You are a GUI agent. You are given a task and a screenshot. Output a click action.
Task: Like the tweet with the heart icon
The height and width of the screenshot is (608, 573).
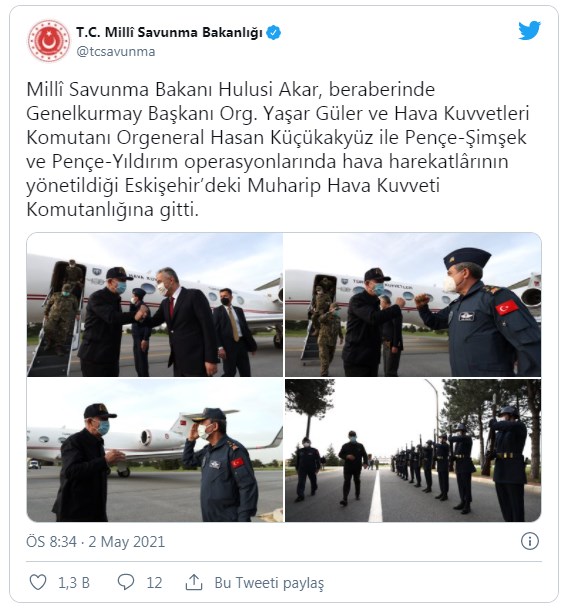[38, 582]
